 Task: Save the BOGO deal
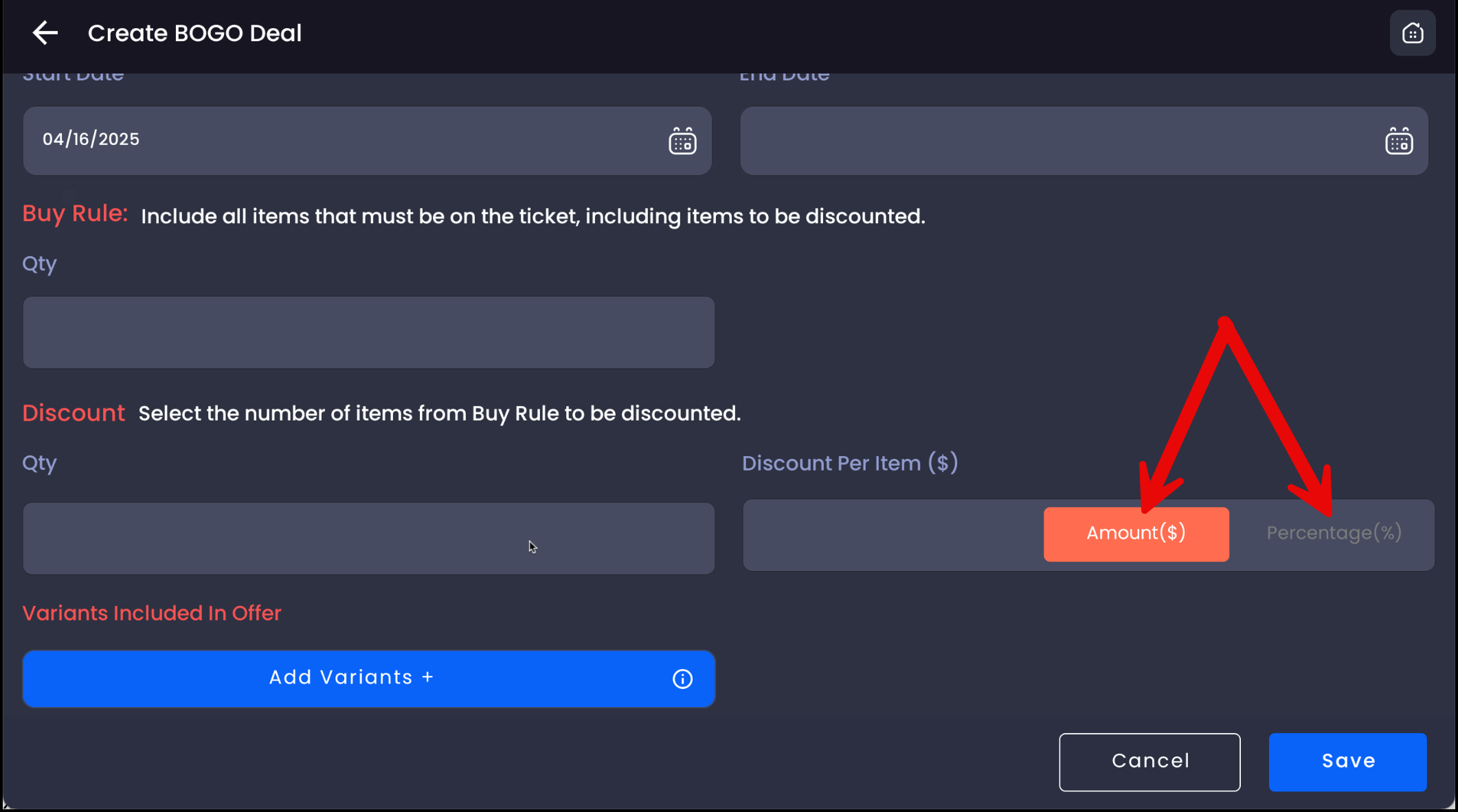click(1347, 761)
